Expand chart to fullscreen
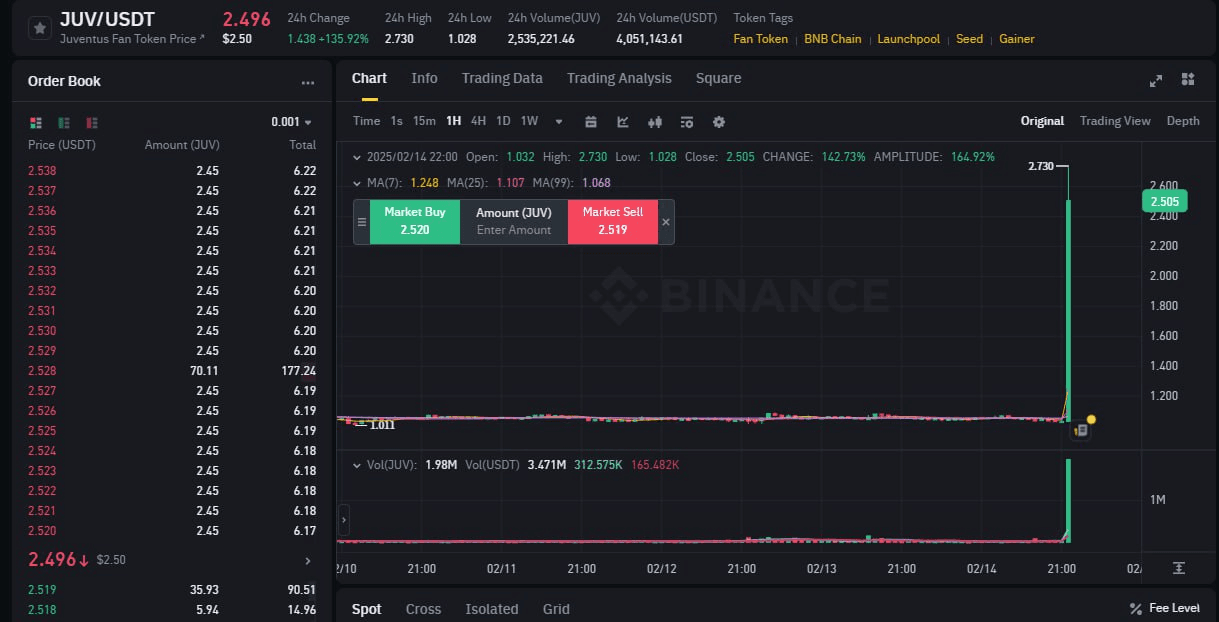 1156,80
